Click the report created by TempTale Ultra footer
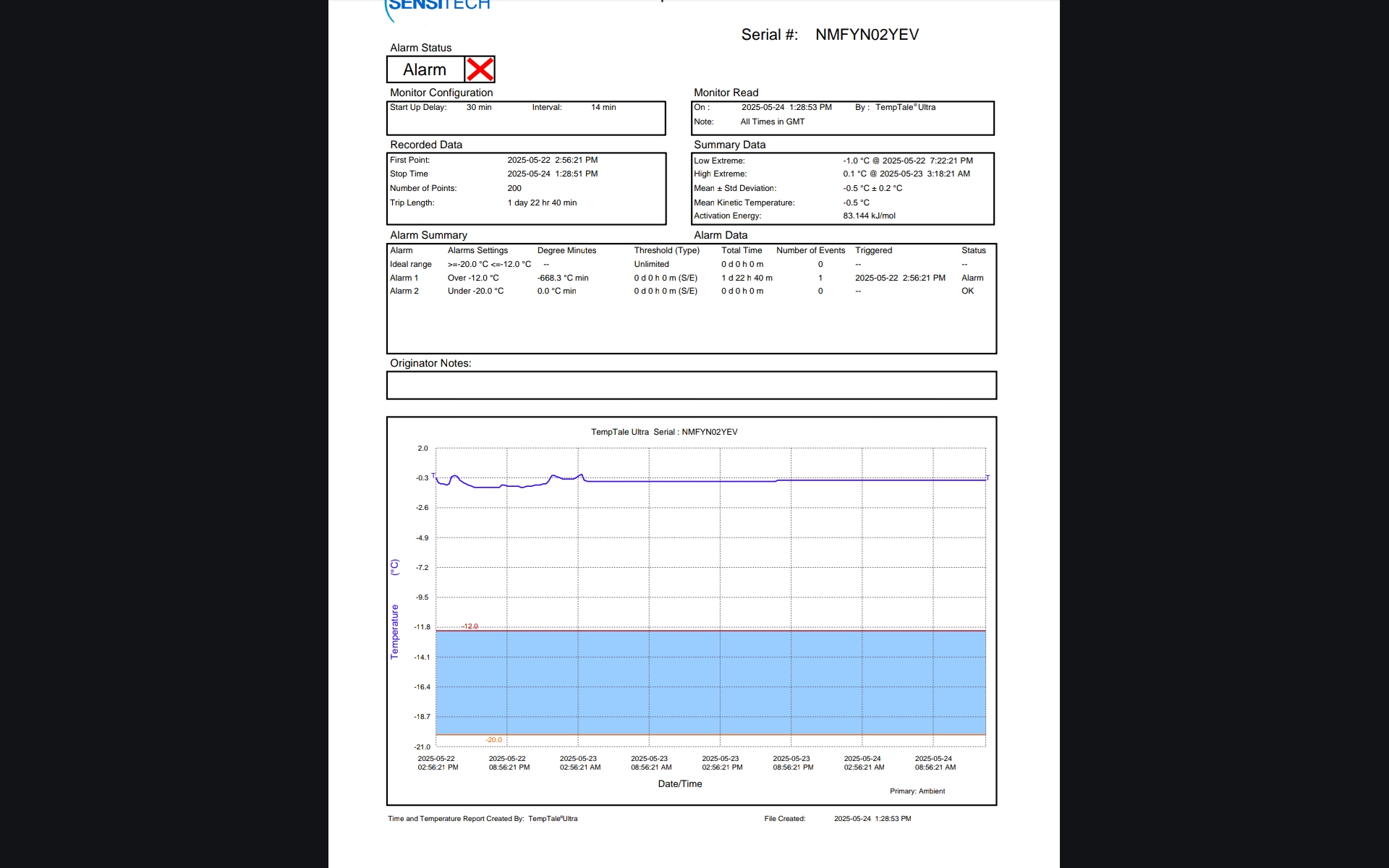This screenshot has height=868, width=1389. point(483,819)
